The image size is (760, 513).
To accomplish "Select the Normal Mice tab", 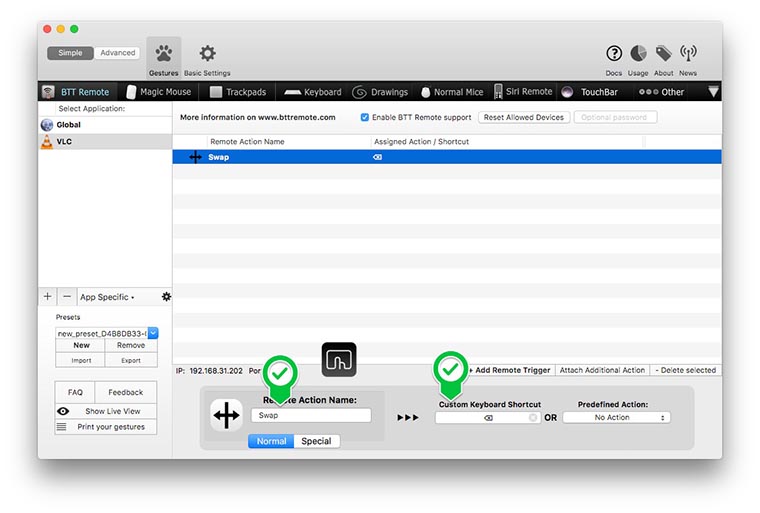I will pyautogui.click(x=452, y=92).
